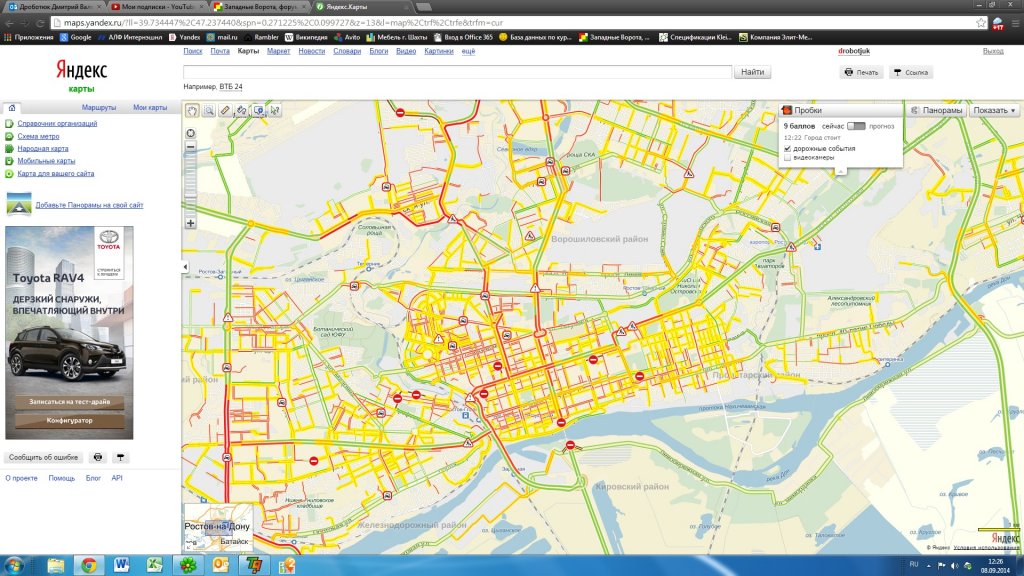The width and height of the screenshot is (1024, 576).
Task: Select the magnifier zoom-area tool
Action: coord(208,110)
